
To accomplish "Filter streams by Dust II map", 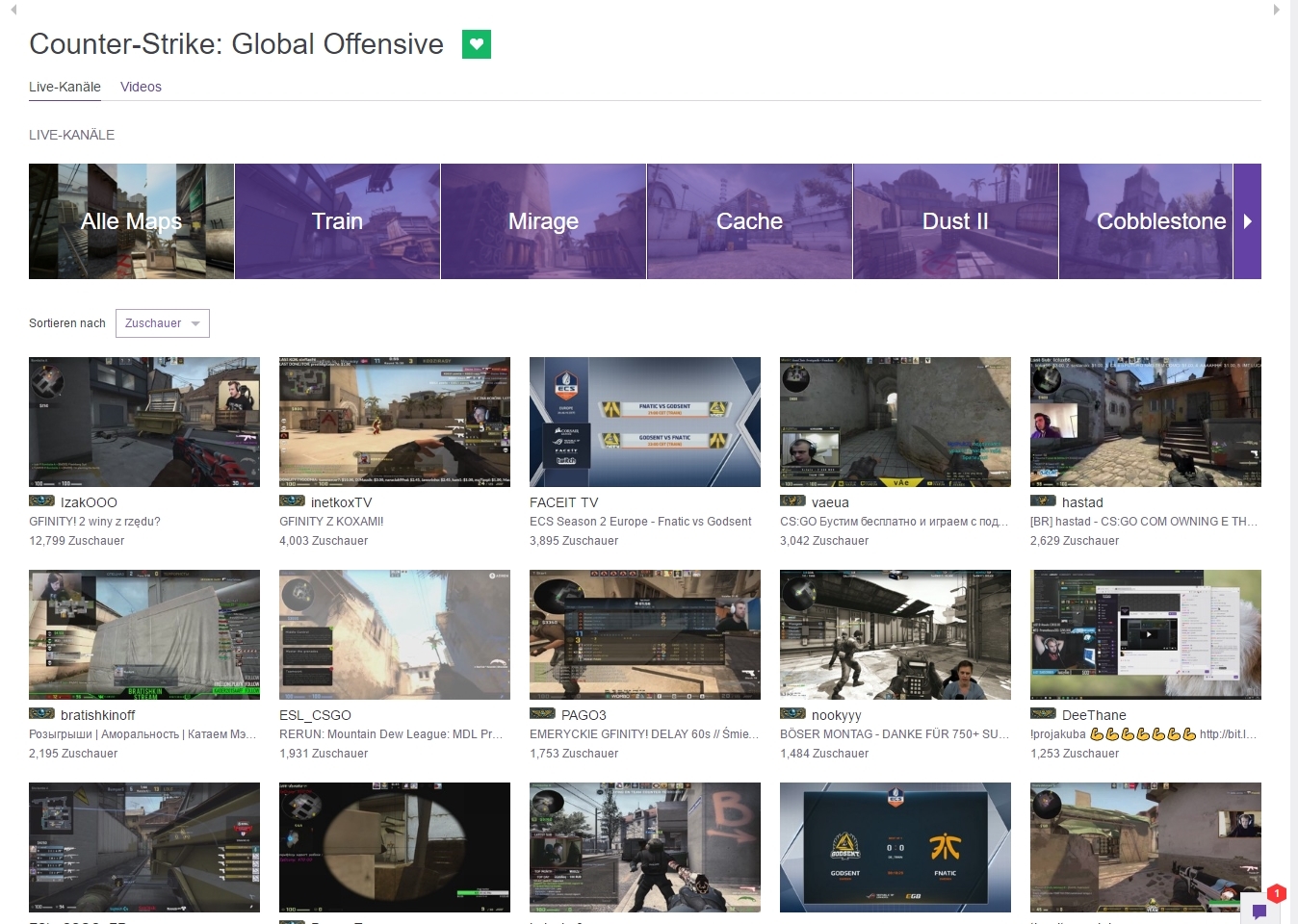I will point(955,221).
